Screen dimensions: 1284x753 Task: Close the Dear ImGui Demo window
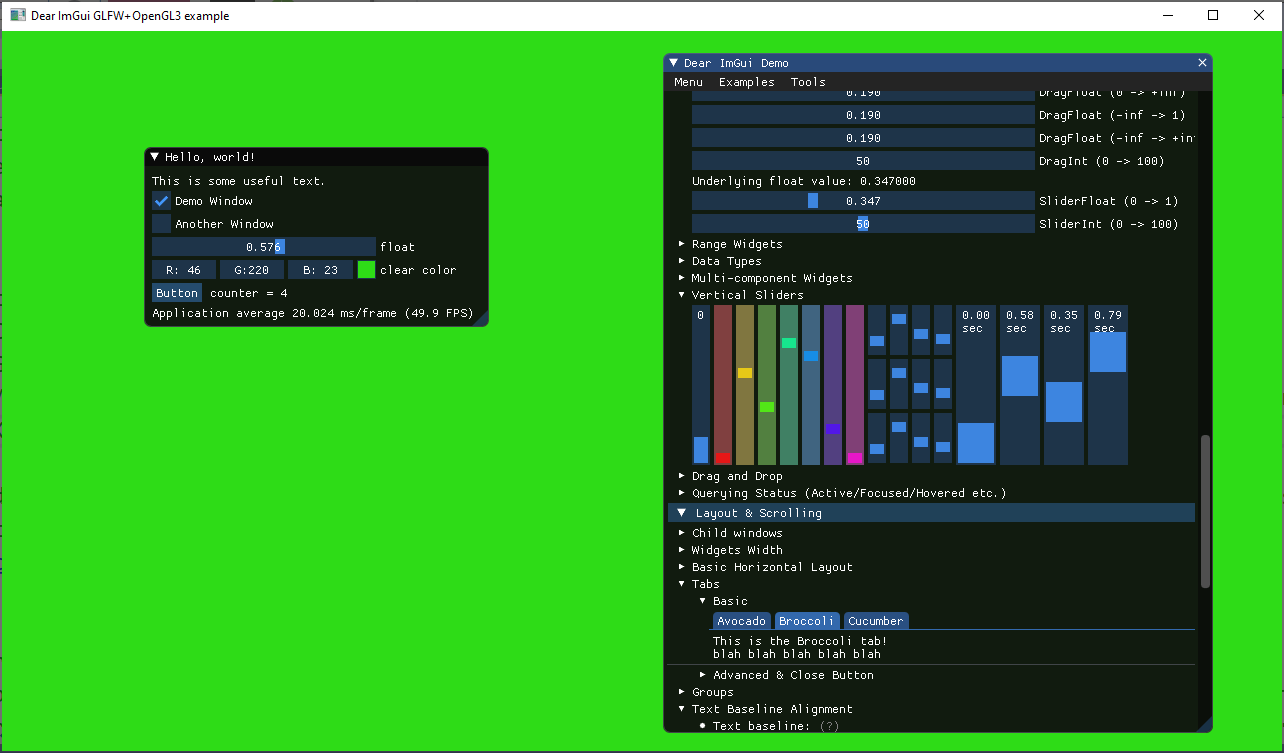pyautogui.click(x=1202, y=63)
